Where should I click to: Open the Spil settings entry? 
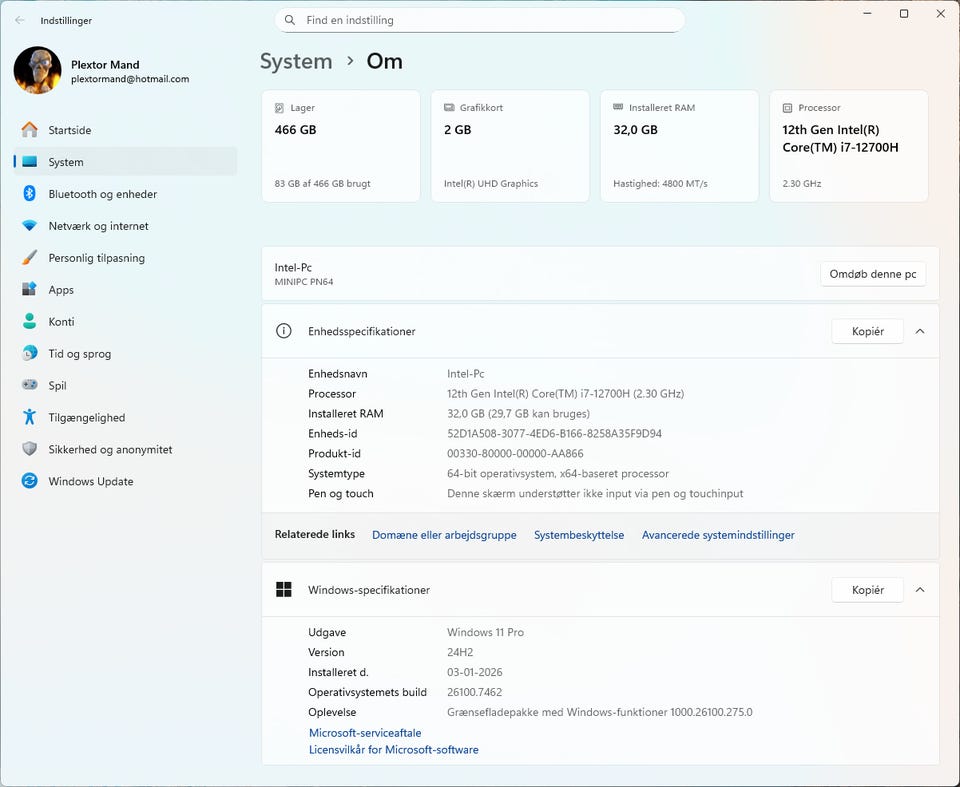(x=125, y=385)
